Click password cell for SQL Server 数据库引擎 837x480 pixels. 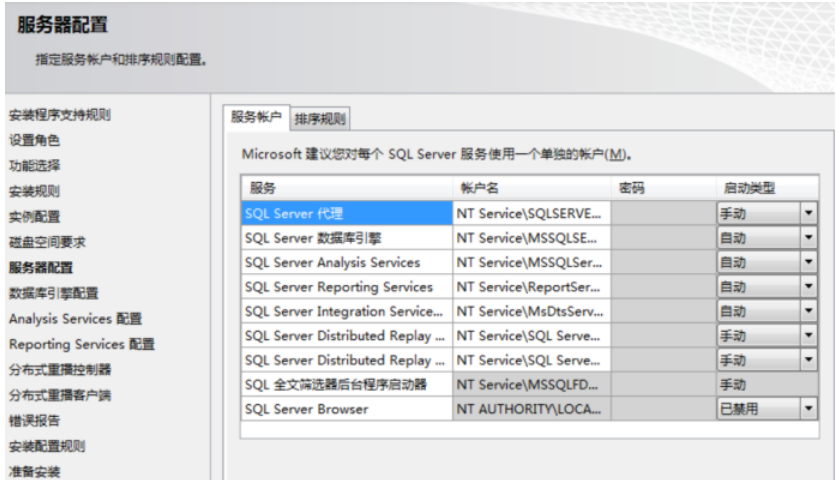click(664, 238)
